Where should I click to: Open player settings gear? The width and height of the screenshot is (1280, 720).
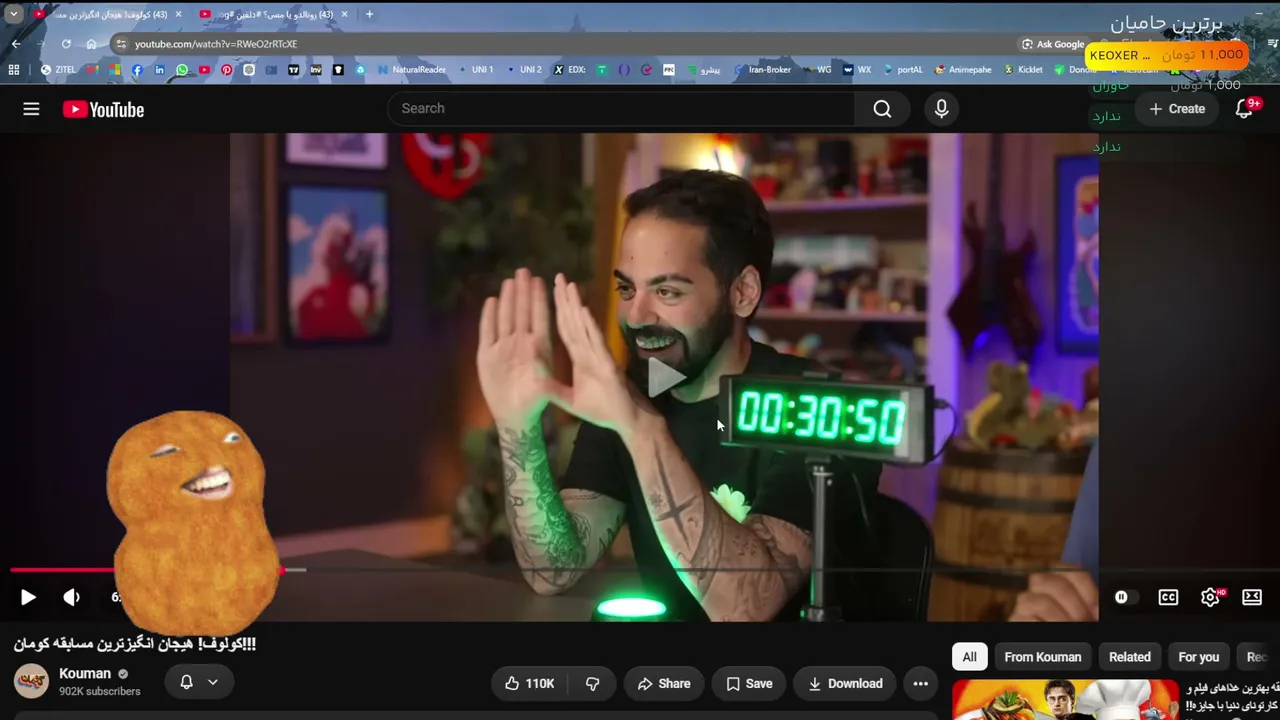[1210, 597]
